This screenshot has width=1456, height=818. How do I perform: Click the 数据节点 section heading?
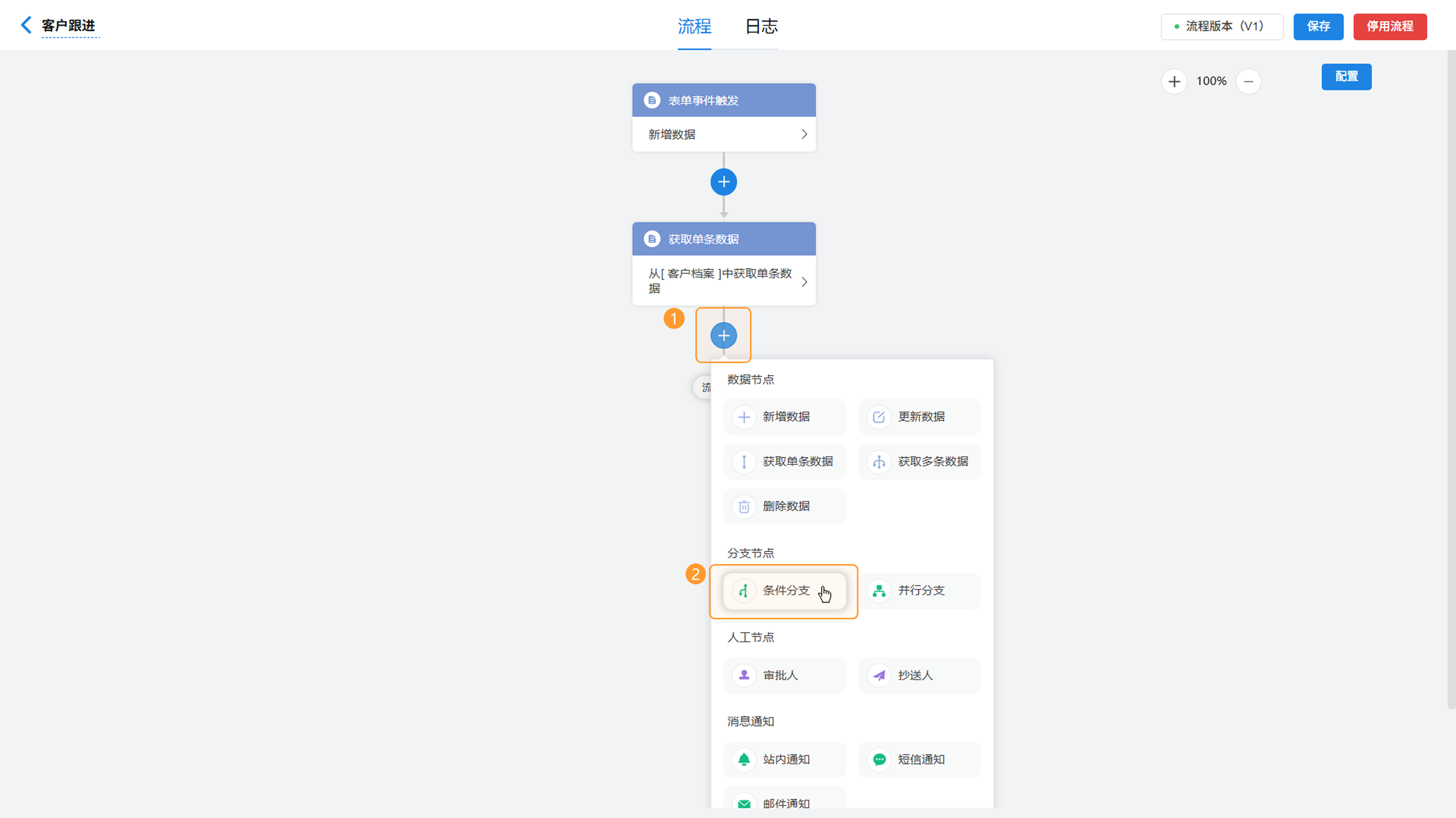pyautogui.click(x=750, y=380)
